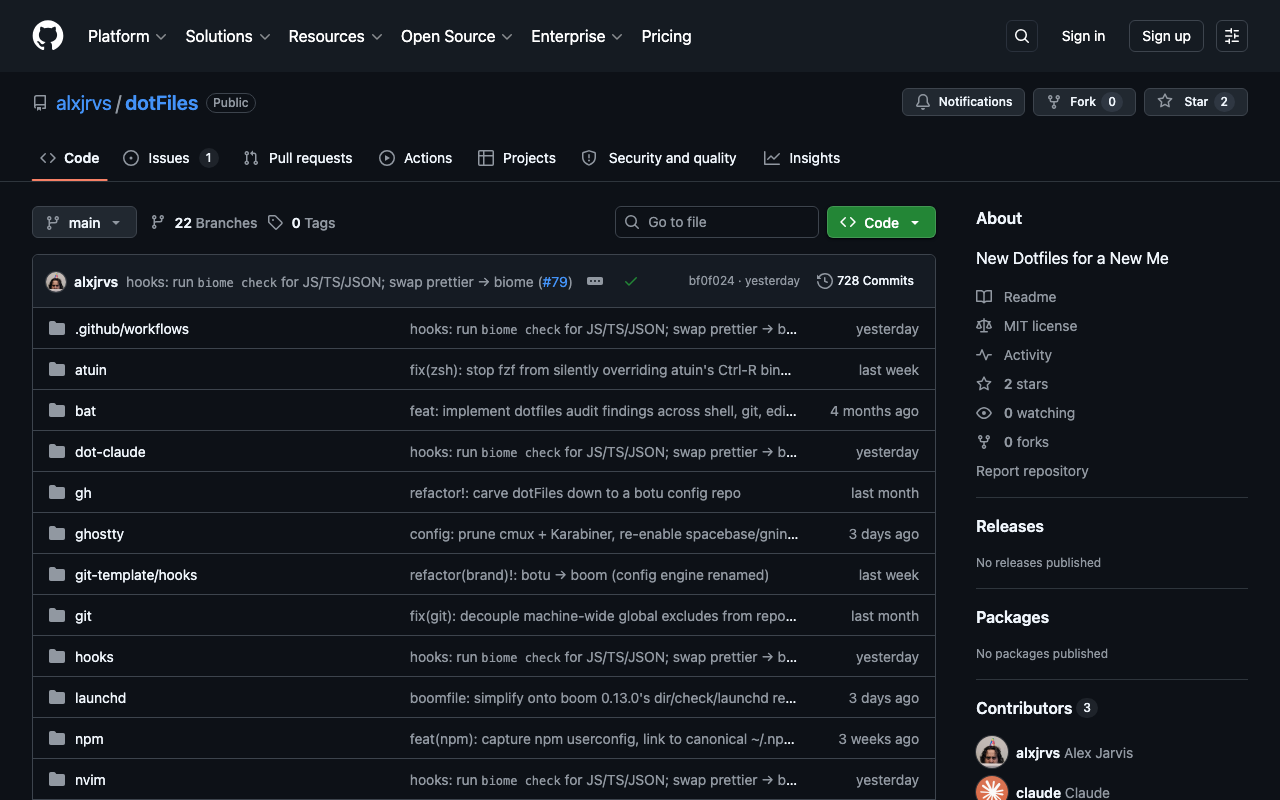Expand the Resources menu
This screenshot has width=1280, height=800.
[335, 36]
